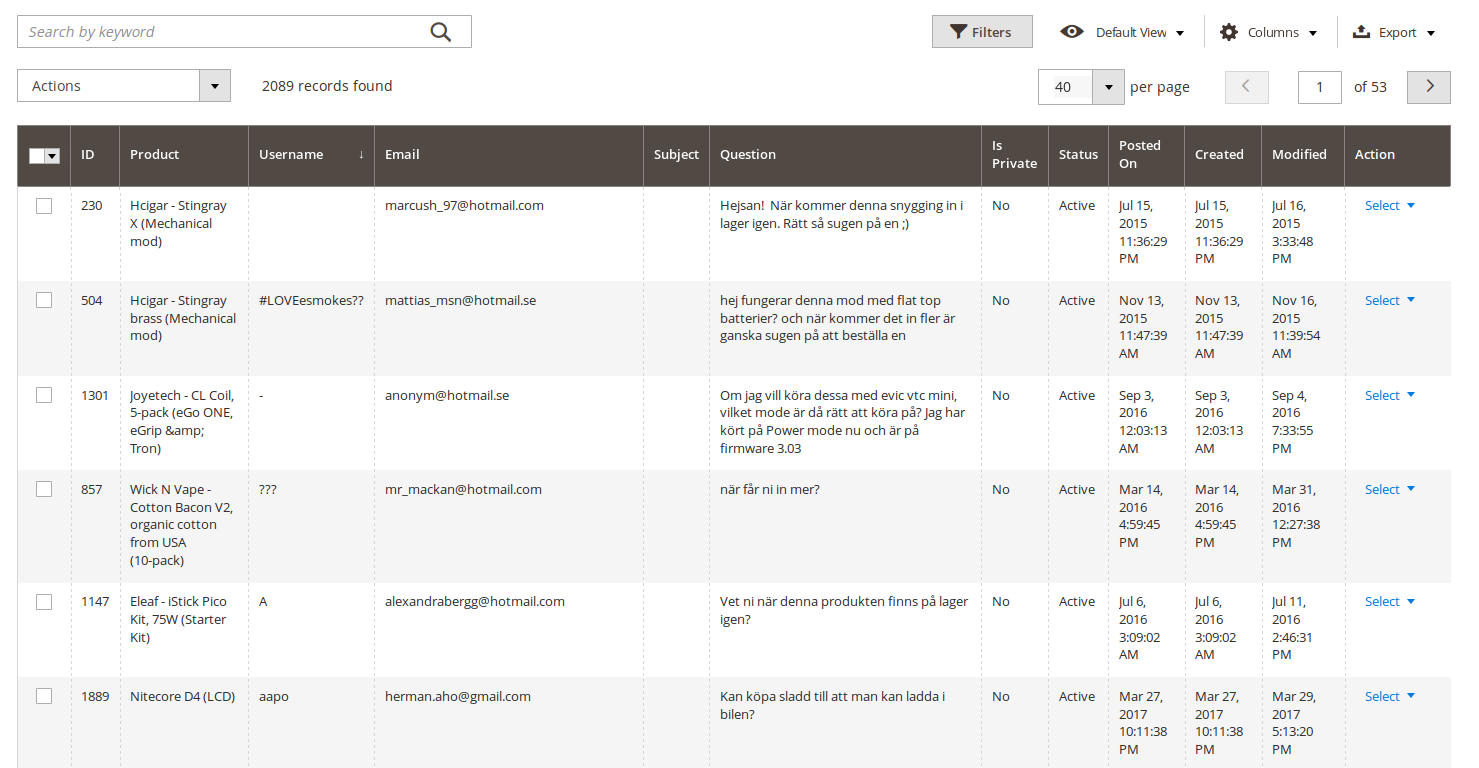Open the Select action for row 1889
Screen dimensions: 1479x768
click(x=1390, y=696)
